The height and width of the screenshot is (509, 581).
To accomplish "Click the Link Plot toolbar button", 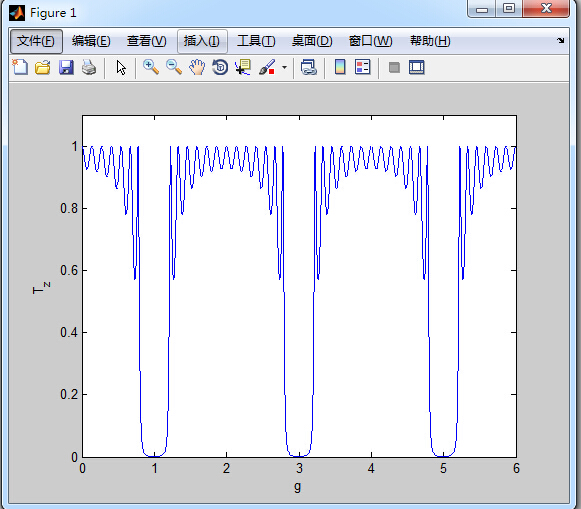I will tap(309, 67).
